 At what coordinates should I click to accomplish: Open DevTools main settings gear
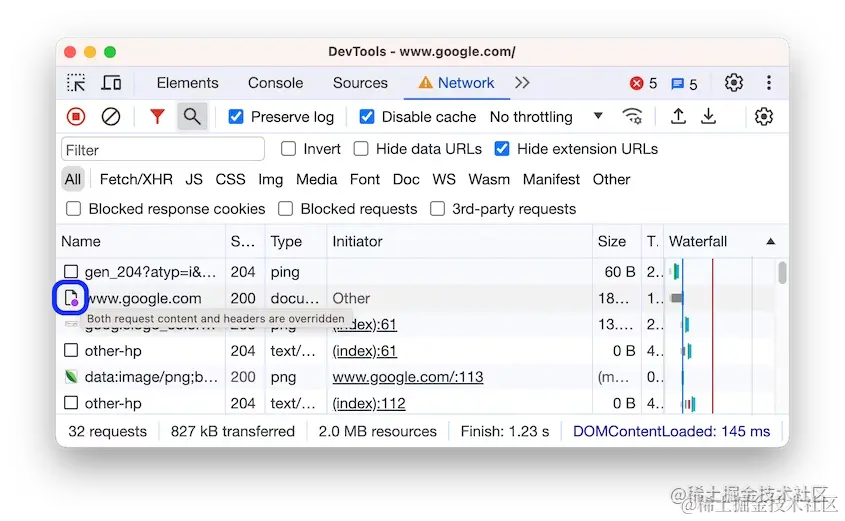733,83
